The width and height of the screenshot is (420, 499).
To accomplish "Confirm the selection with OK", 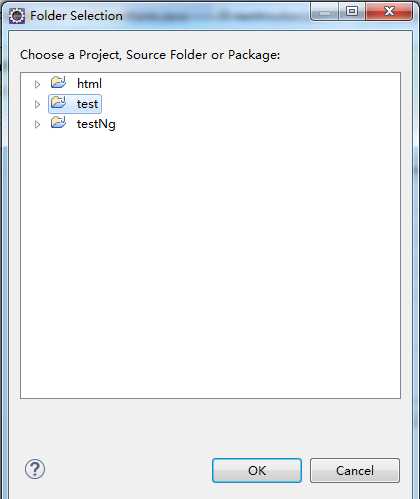I will click(257, 470).
